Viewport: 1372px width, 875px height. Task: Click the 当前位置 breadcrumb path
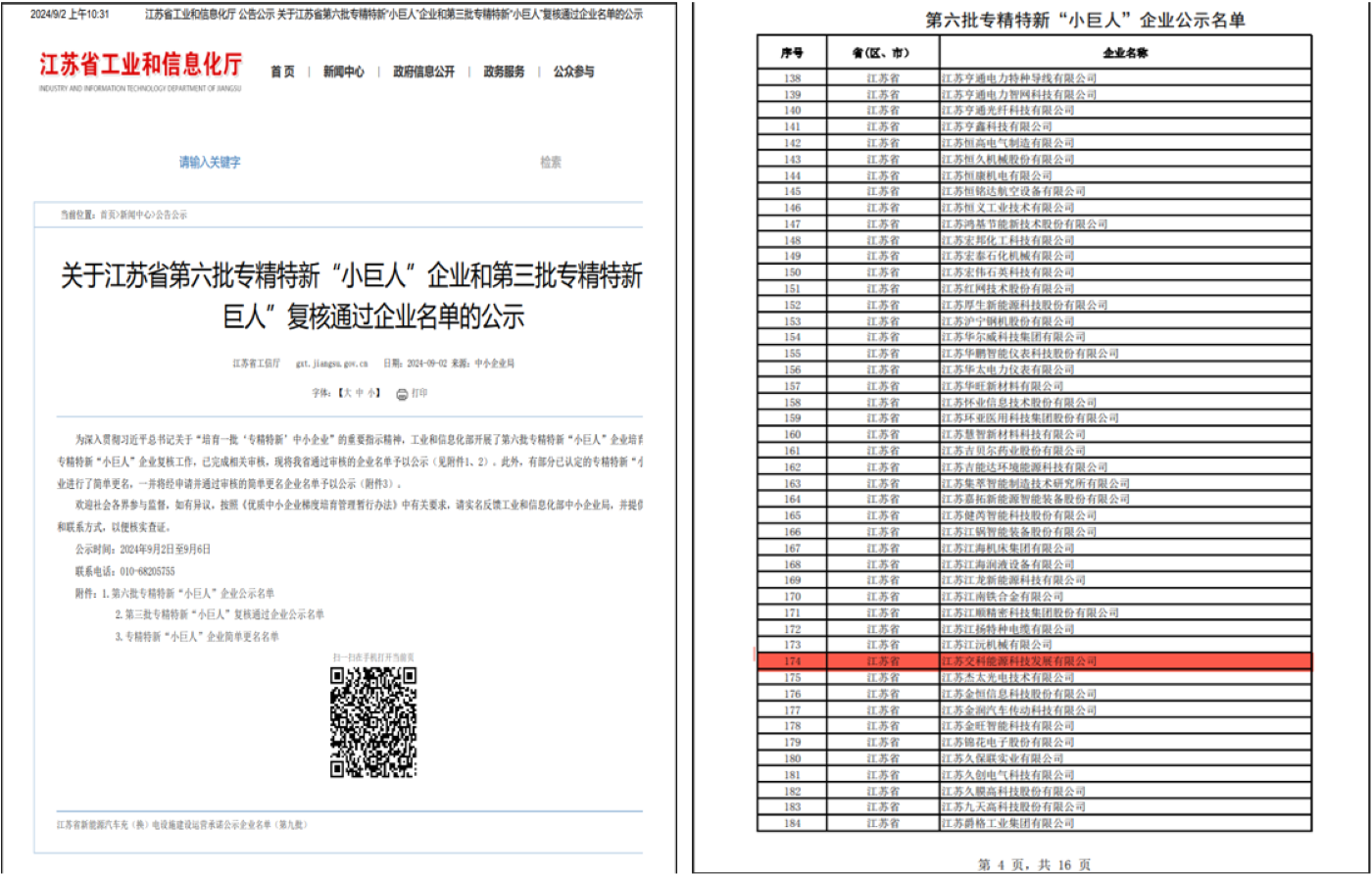click(123, 214)
